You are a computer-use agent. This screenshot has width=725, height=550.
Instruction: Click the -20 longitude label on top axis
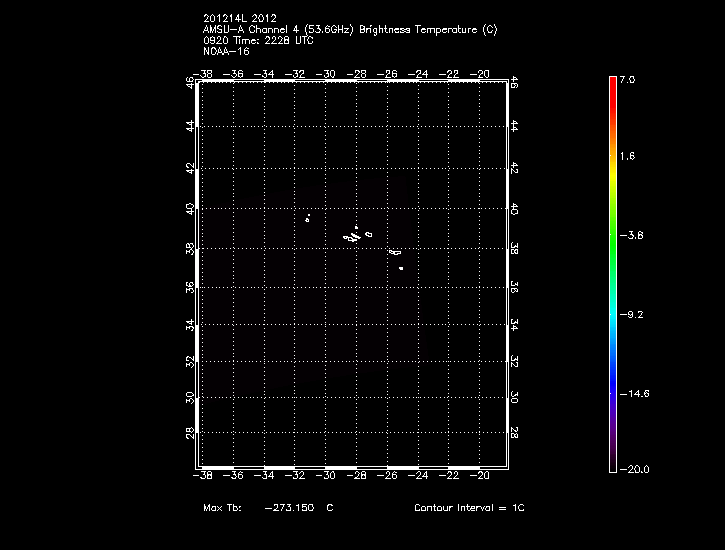482,73
